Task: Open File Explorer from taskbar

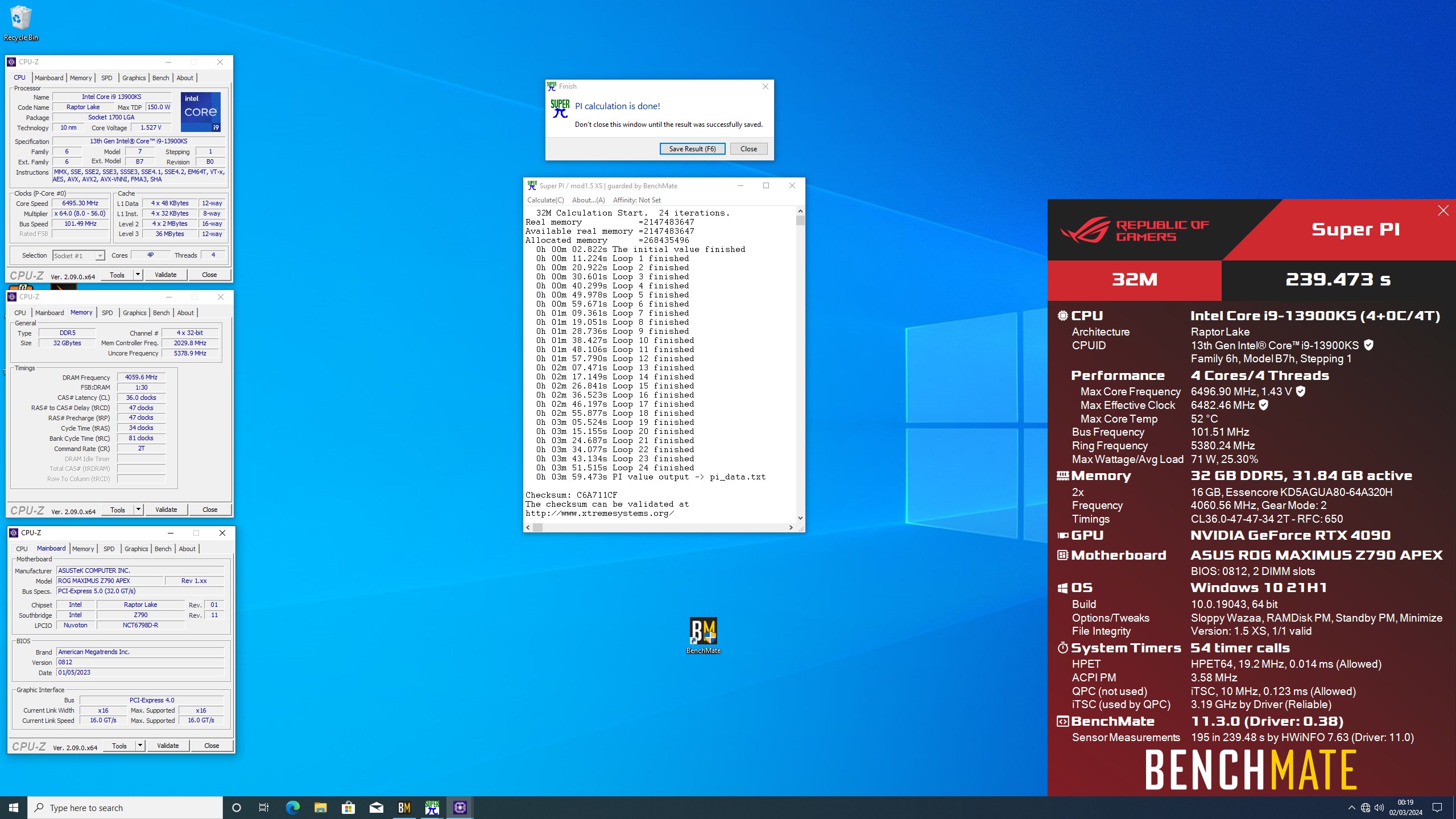Action: pos(320,808)
